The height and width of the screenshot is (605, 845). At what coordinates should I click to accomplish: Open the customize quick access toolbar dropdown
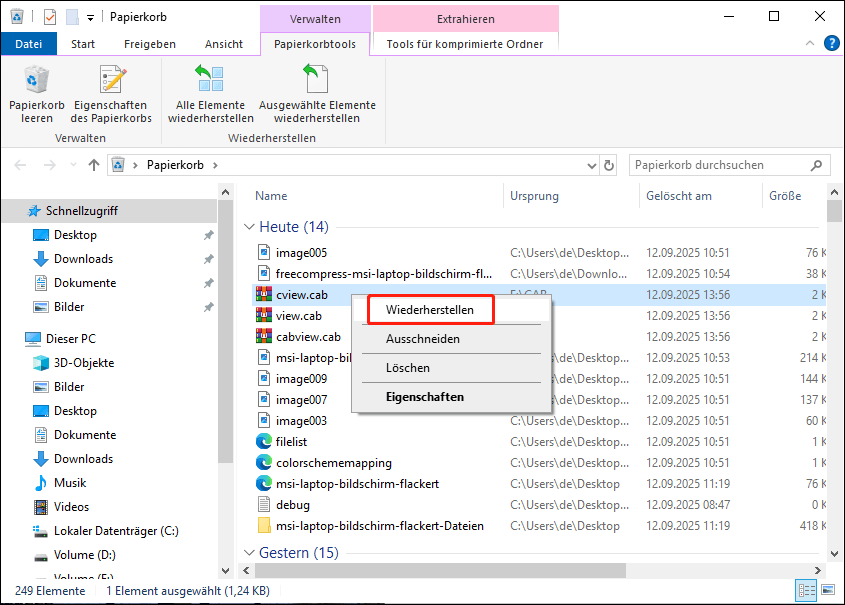[x=91, y=18]
